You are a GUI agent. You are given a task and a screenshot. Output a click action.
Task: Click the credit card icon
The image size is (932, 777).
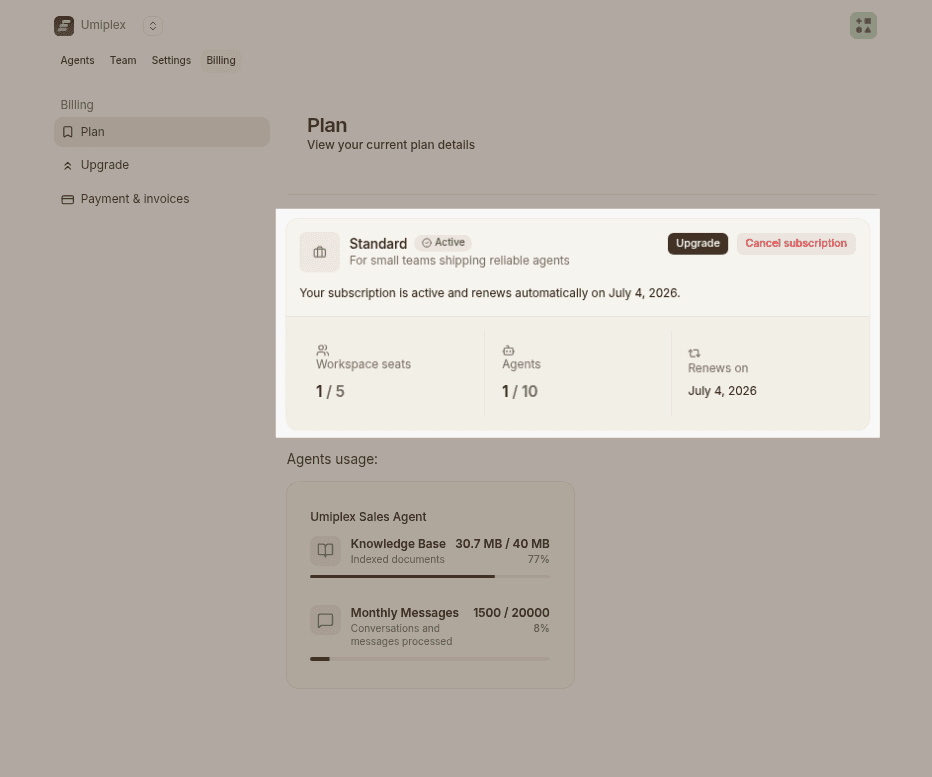pyautogui.click(x=68, y=200)
